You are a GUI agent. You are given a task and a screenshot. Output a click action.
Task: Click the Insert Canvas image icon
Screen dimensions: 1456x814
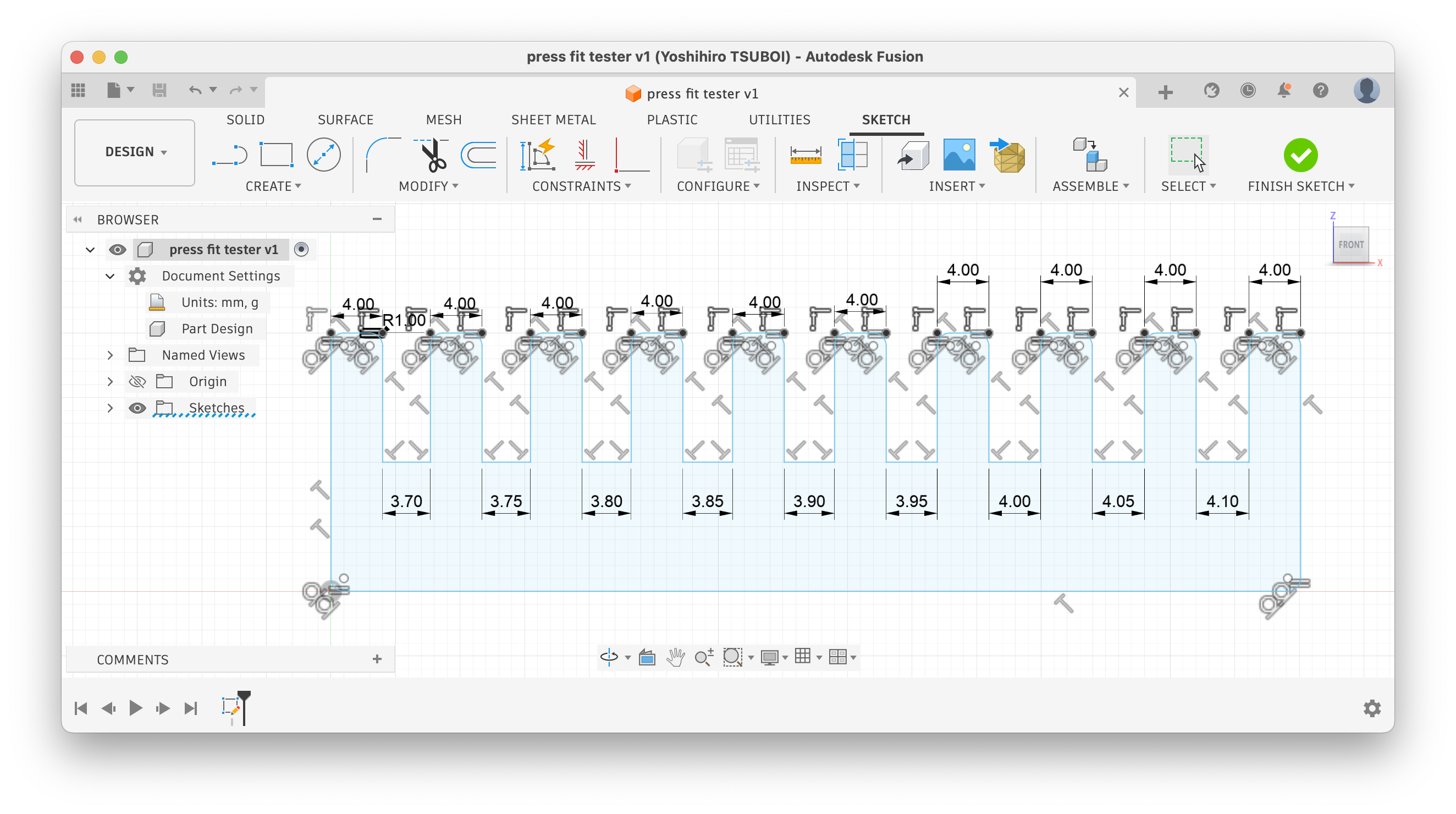(958, 155)
